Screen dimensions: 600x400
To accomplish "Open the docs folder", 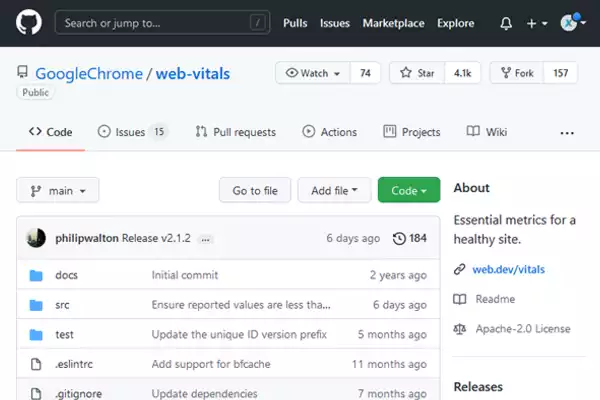I will pos(66,275).
